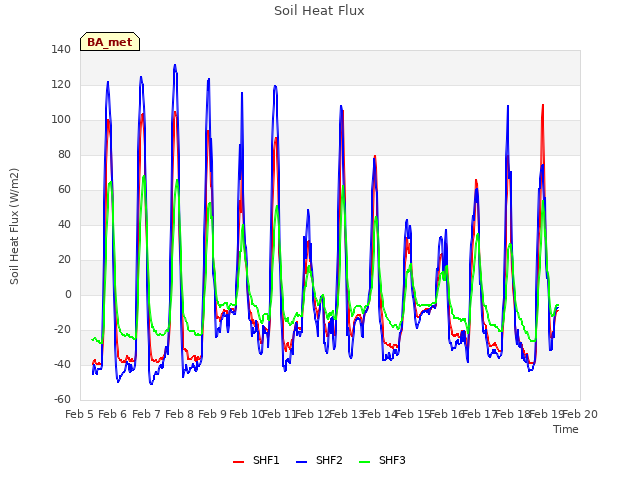Click the Feb 9 x-axis tick label
Viewport: 640px width, 480px height.
click(x=213, y=414)
